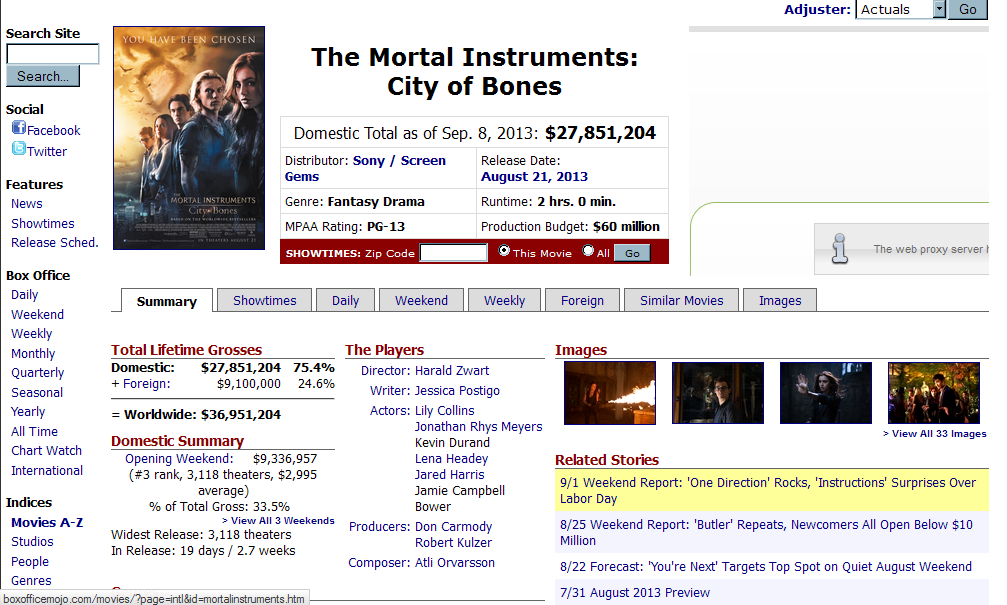Open the 8/25 Weekend Report story
Screen dimensions: 1007x605
tap(766, 532)
